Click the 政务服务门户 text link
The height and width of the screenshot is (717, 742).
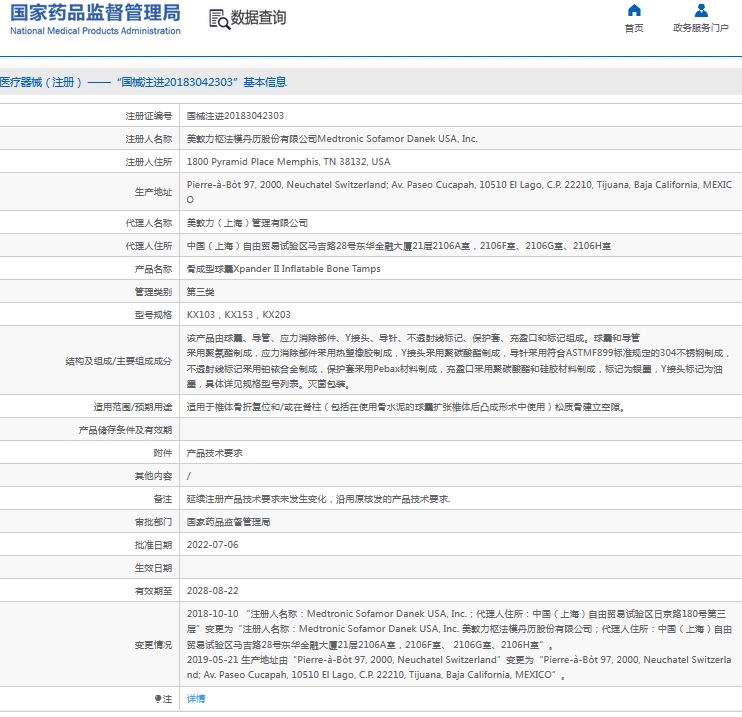pos(701,28)
